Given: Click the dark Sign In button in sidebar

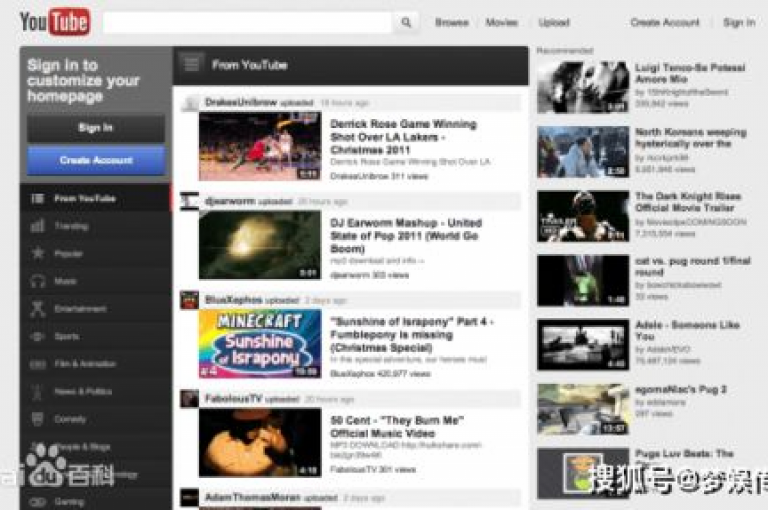Looking at the screenshot, I should (x=96, y=128).
